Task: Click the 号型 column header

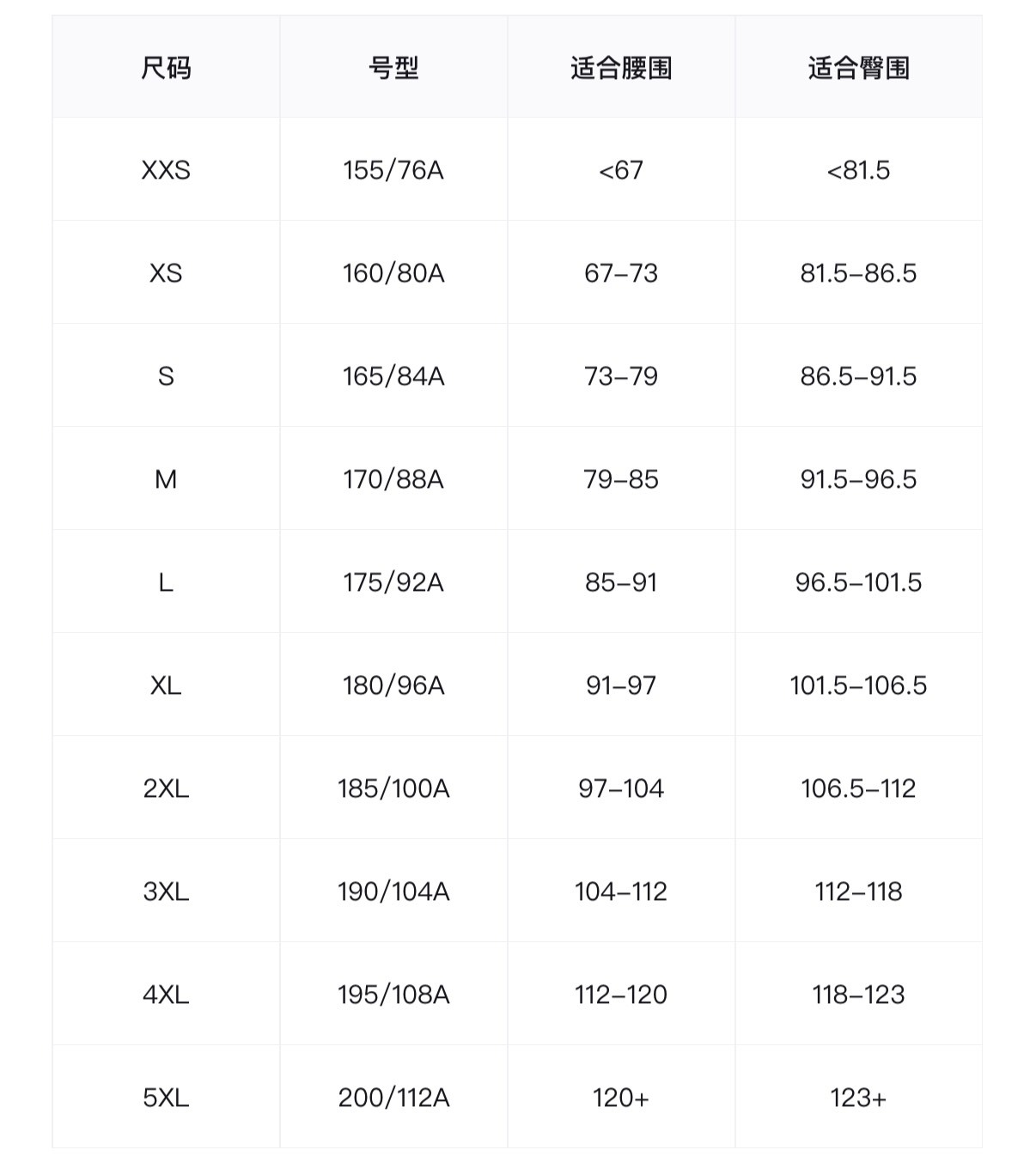Action: pos(393,68)
